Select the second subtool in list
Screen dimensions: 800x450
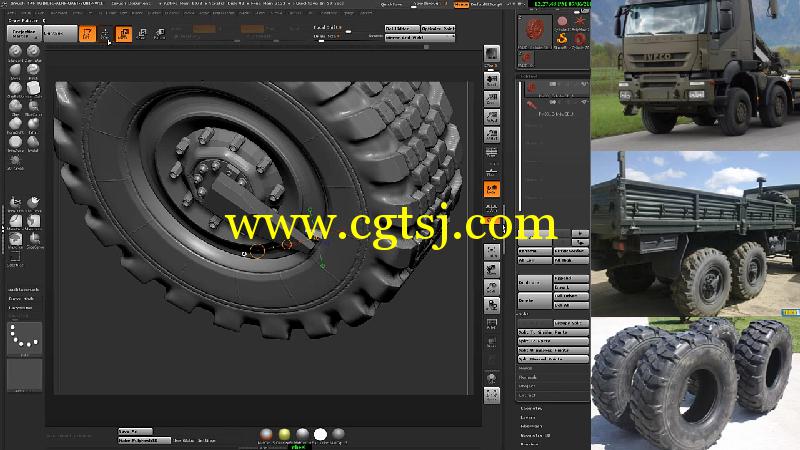click(x=555, y=109)
